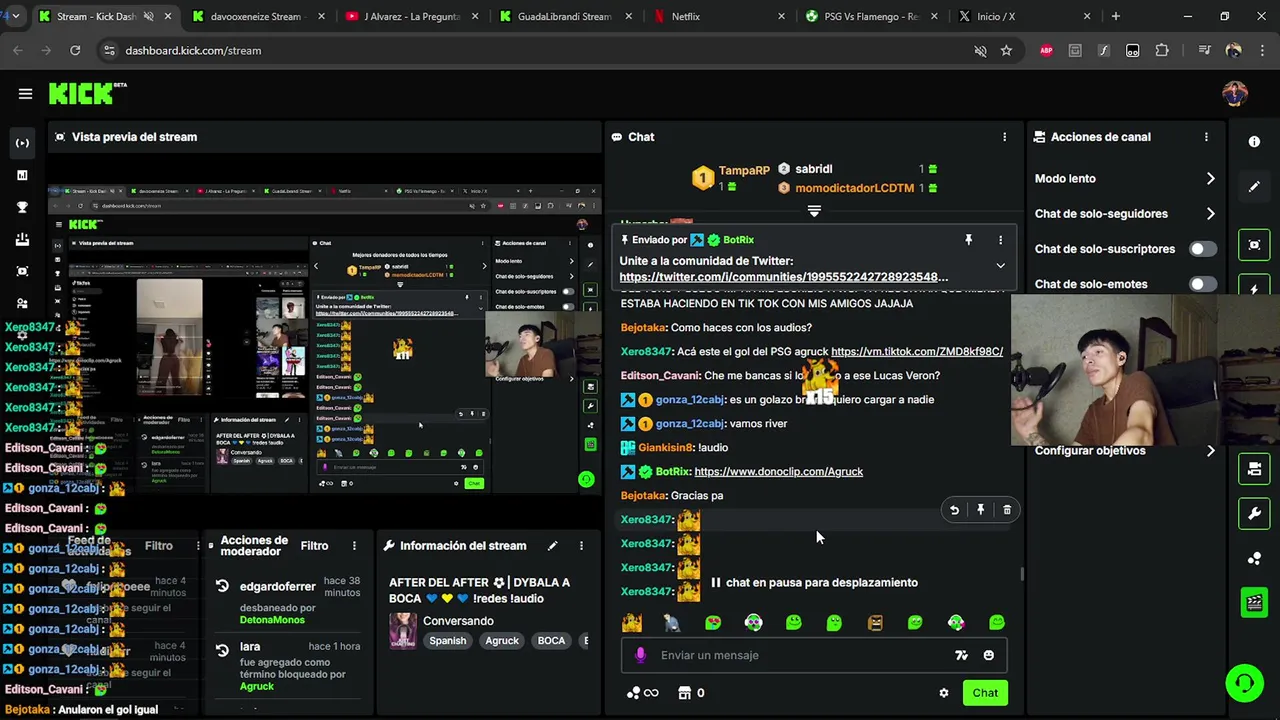Collapse the top donors leaderboard arrow
1280x720 pixels.
814,211
